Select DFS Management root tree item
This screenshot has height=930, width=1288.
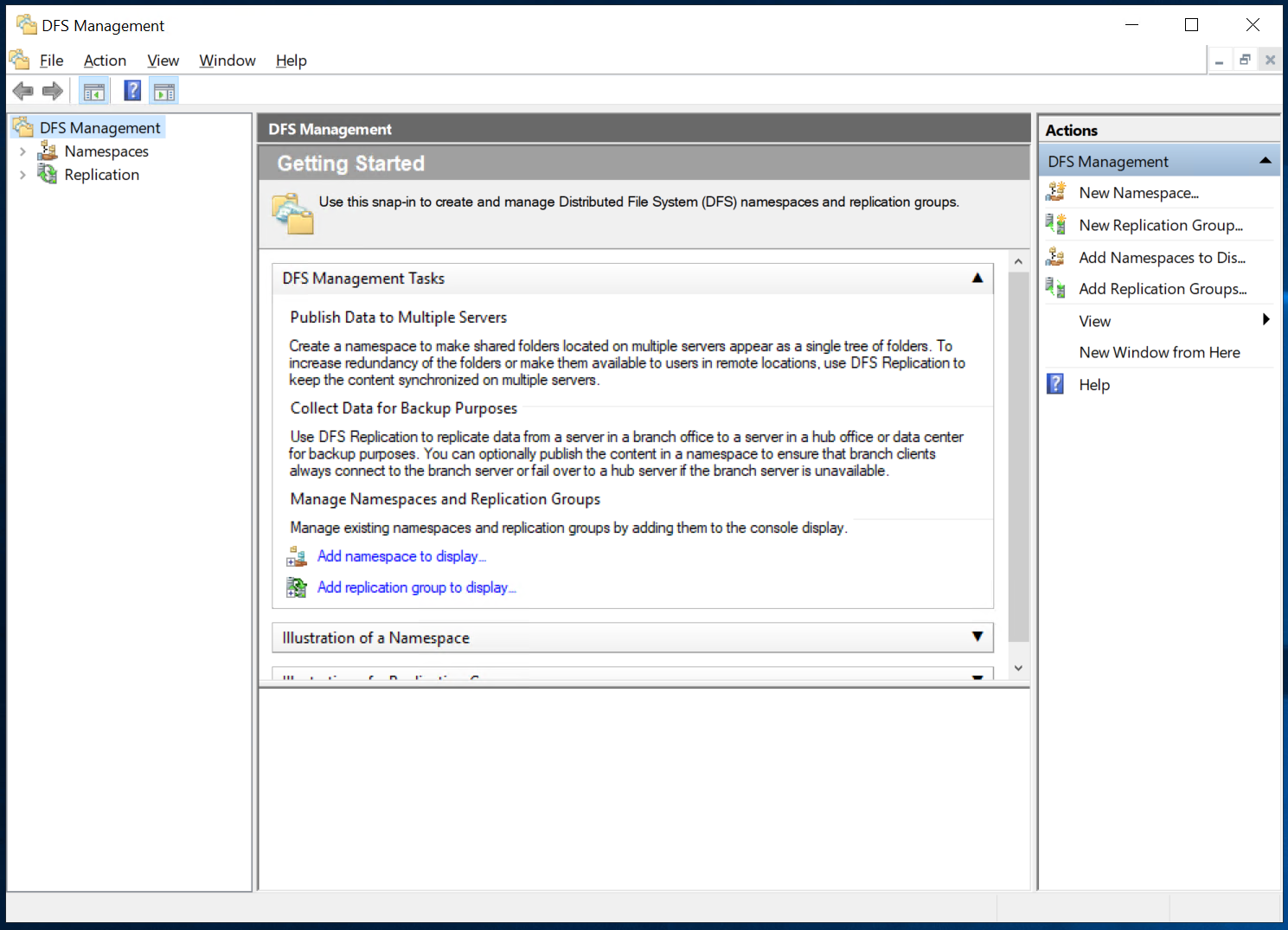click(99, 128)
